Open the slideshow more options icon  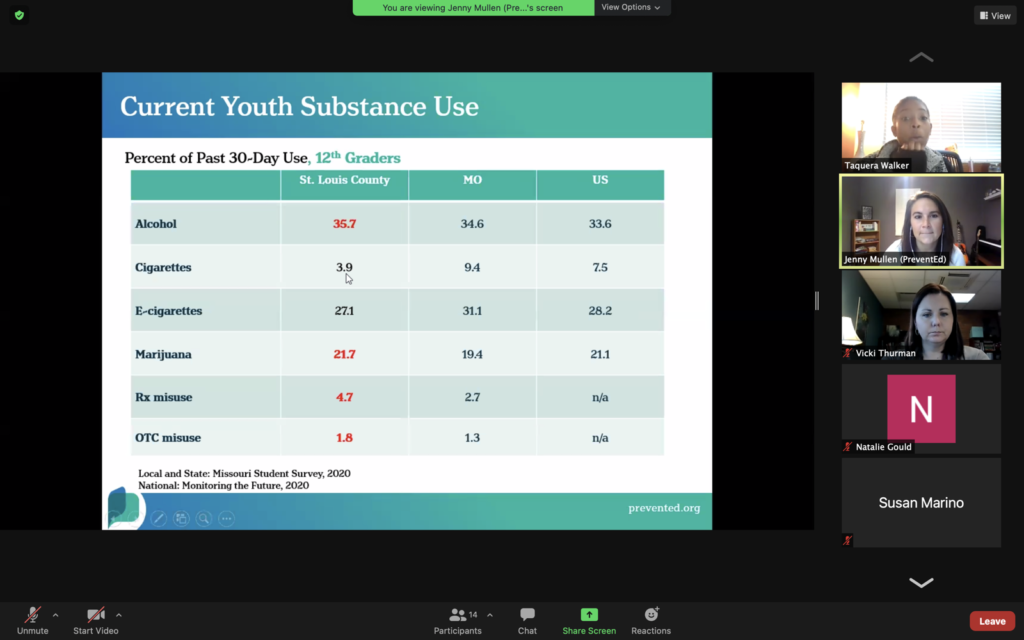pyautogui.click(x=227, y=518)
